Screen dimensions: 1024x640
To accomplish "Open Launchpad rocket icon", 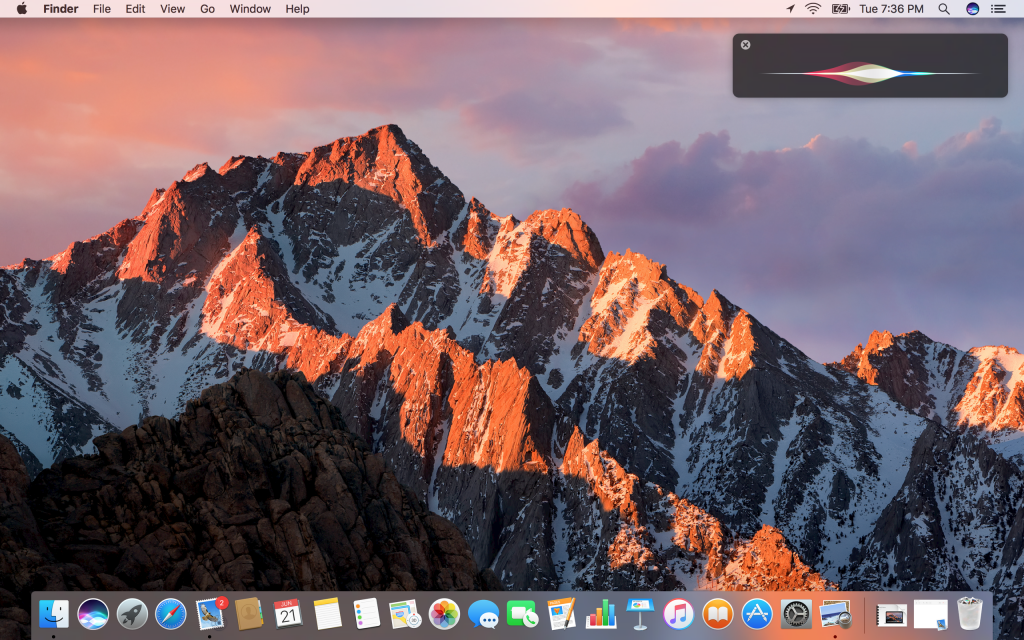I will (132, 613).
